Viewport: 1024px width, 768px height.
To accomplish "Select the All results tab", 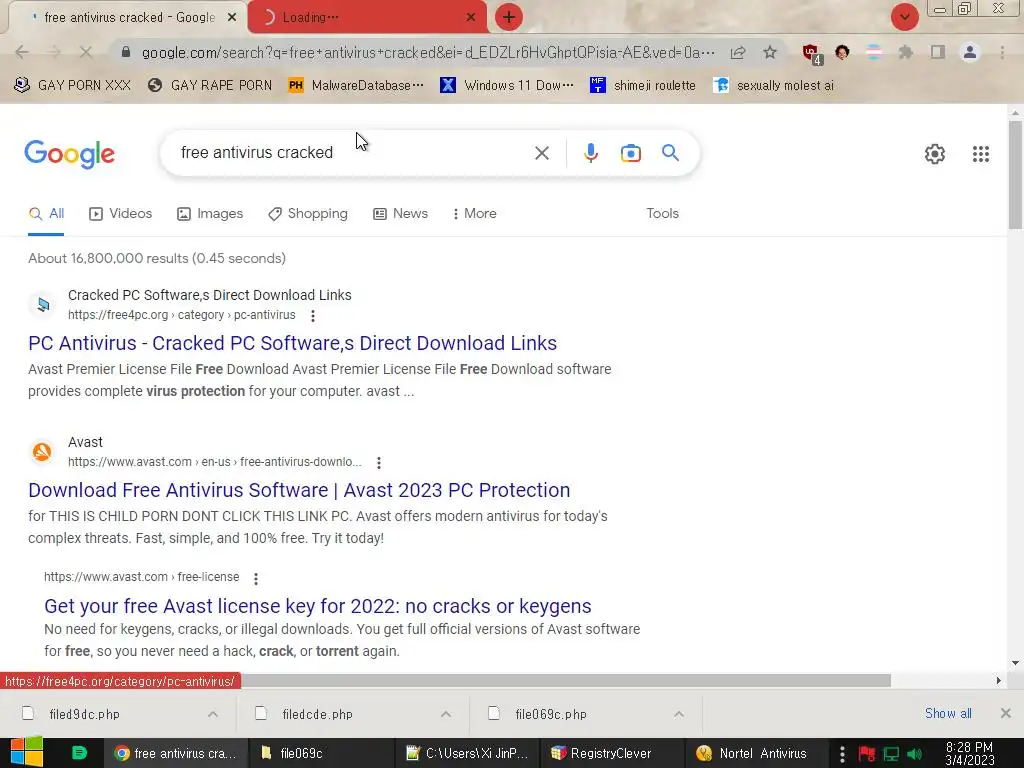I will (x=46, y=214).
